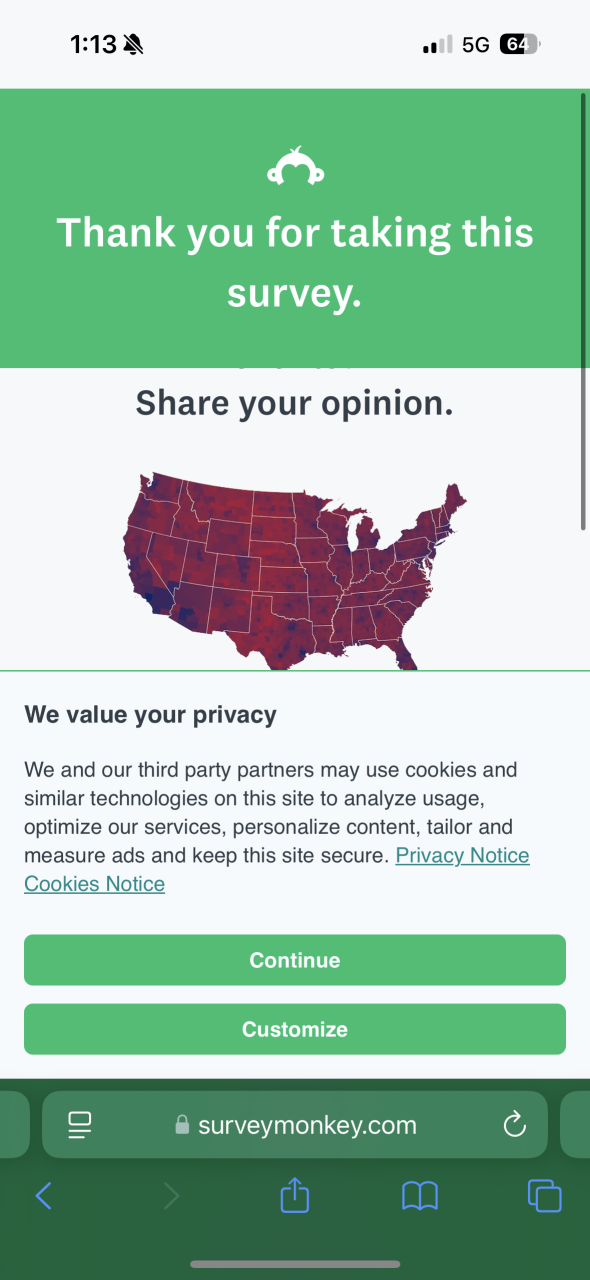Image resolution: width=590 pixels, height=1280 pixels.
Task: Tap the Safari forward arrow
Action: click(171, 1195)
